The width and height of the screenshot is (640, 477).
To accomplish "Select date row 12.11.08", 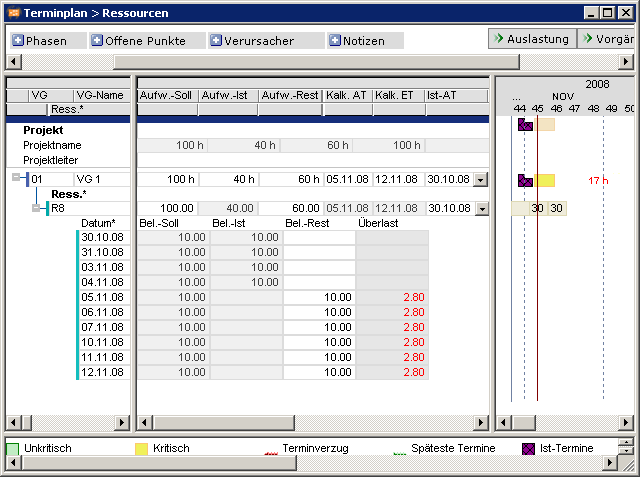I will [104, 373].
